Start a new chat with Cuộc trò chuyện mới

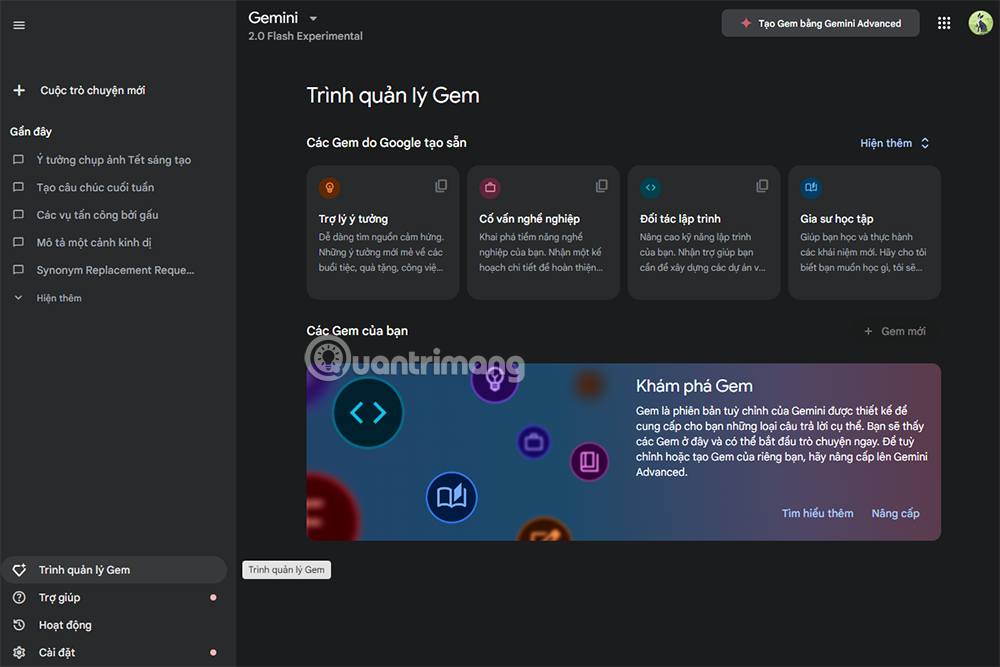coord(92,91)
